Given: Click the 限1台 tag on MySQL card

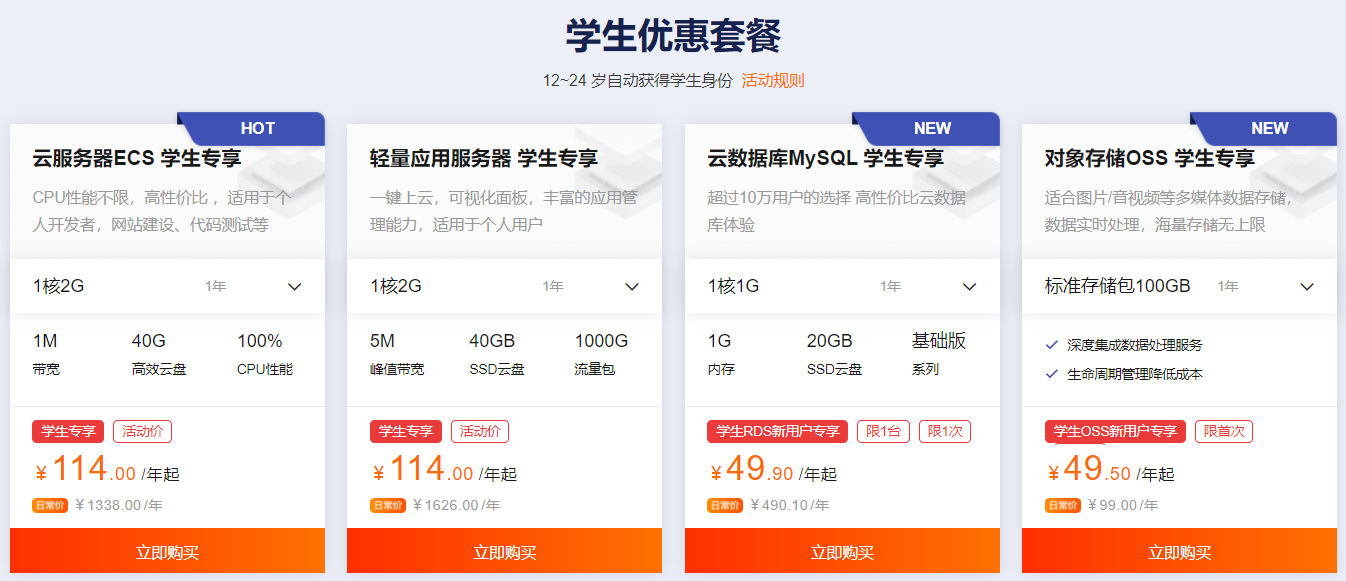Looking at the screenshot, I should pyautogui.click(x=883, y=432).
